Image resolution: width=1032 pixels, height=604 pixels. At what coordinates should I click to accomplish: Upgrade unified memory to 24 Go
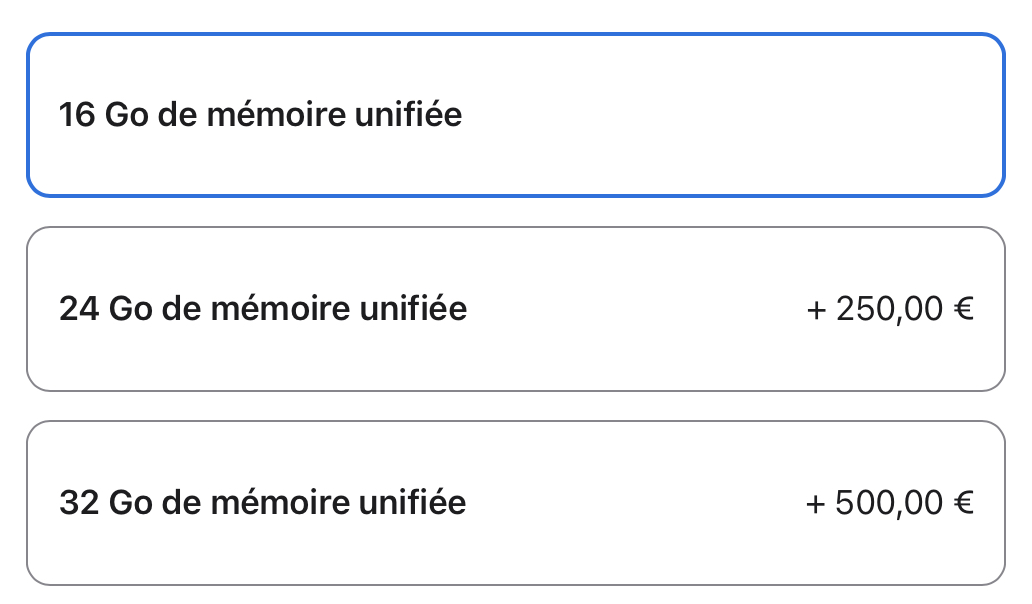point(515,309)
